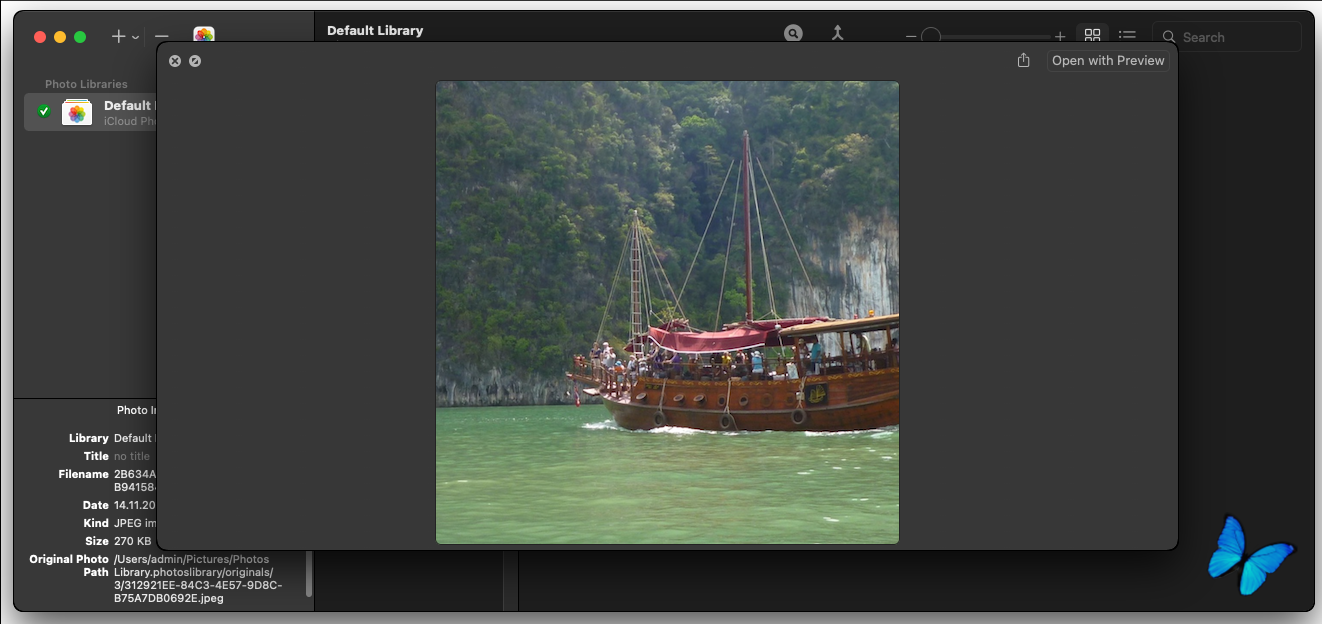
Task: Click the boat photo preview
Action: coord(667,313)
